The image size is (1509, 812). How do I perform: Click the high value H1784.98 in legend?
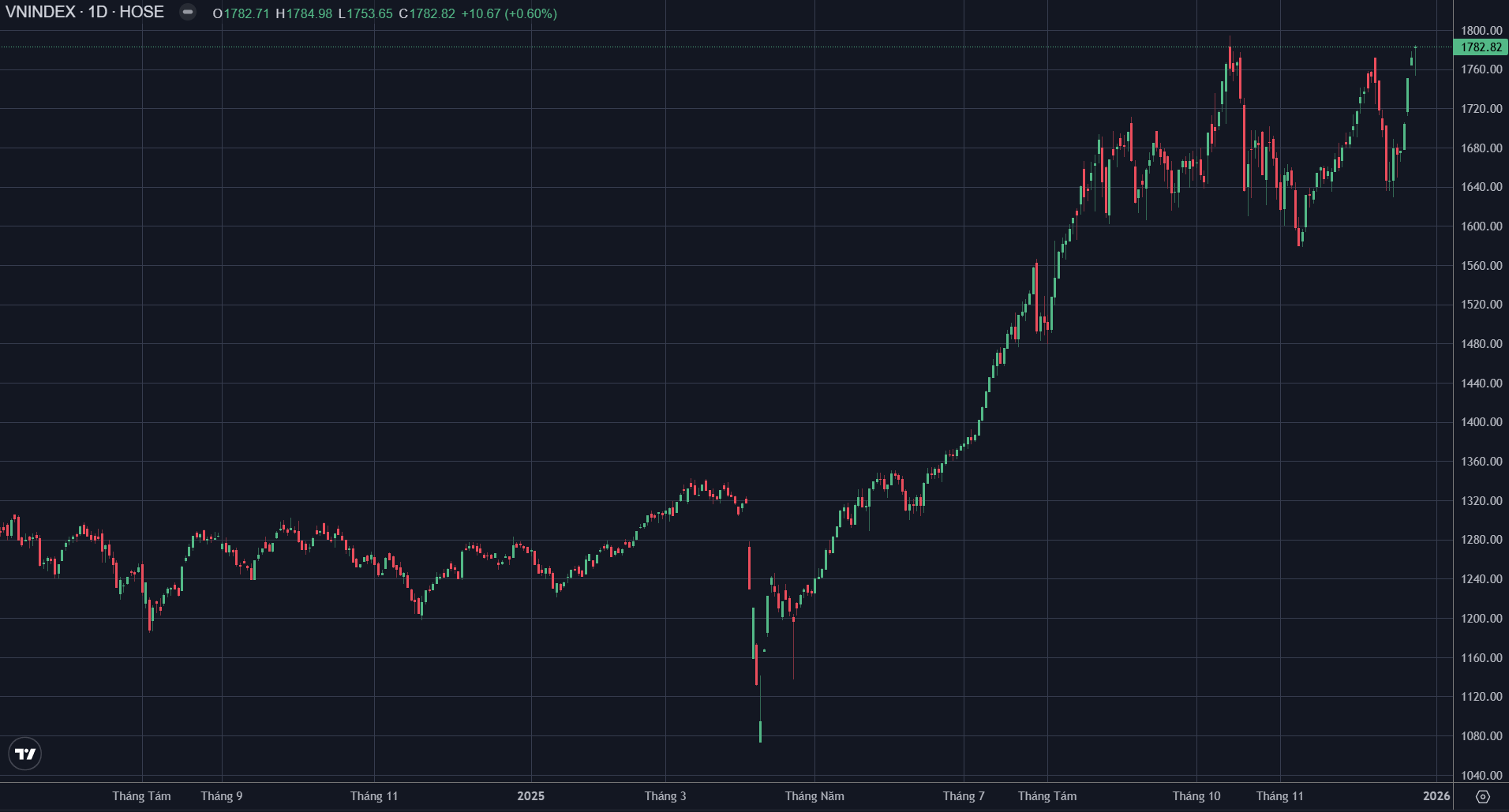coord(304,14)
